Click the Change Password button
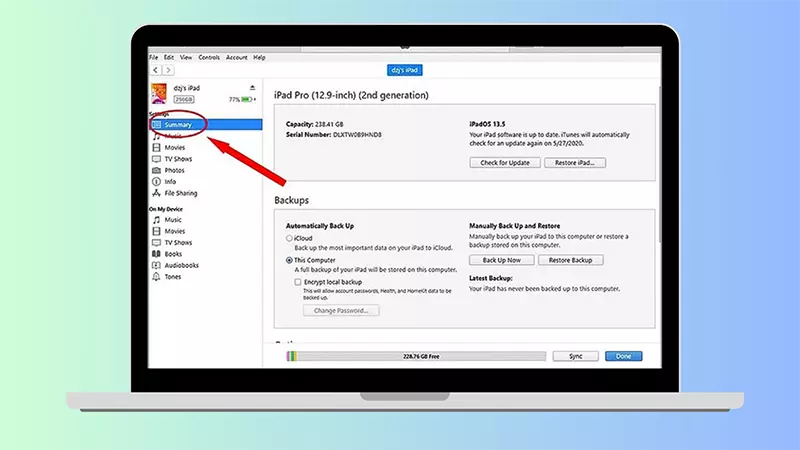This screenshot has width=800, height=450. coord(341,311)
